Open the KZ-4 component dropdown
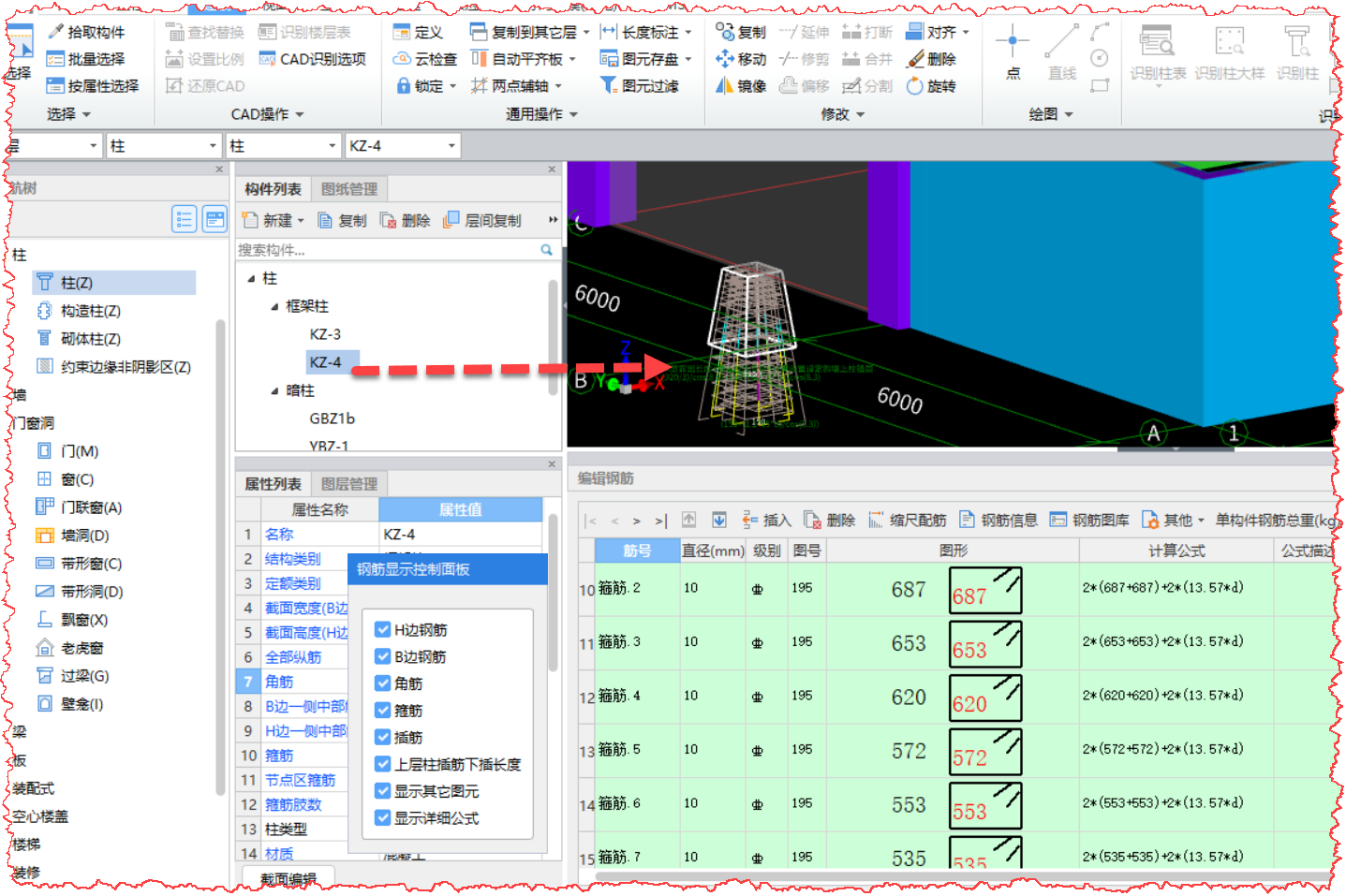Viewport: 1346px width, 896px height. pyautogui.click(x=451, y=146)
